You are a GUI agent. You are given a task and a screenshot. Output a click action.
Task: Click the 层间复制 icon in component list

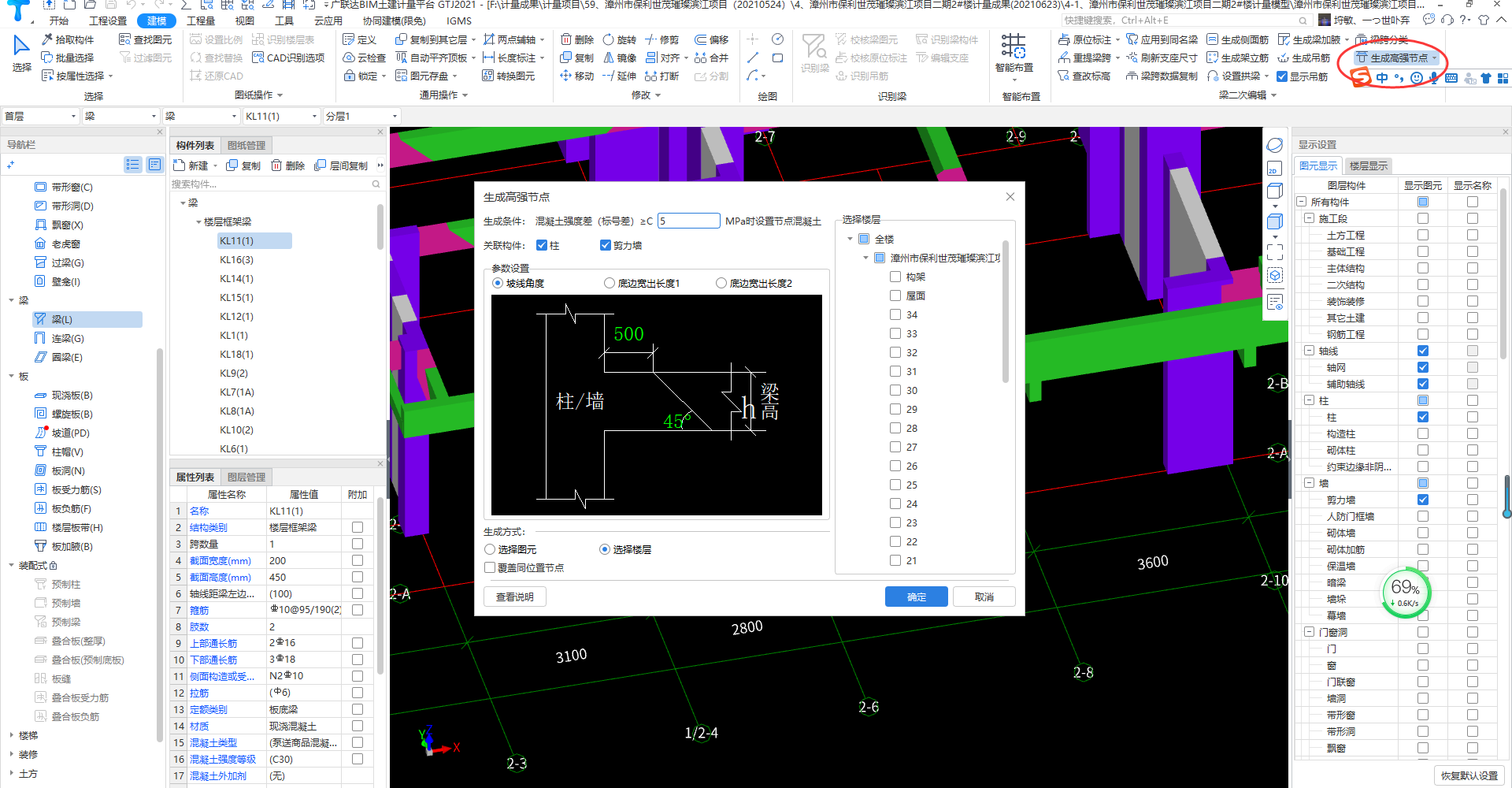[x=320, y=165]
